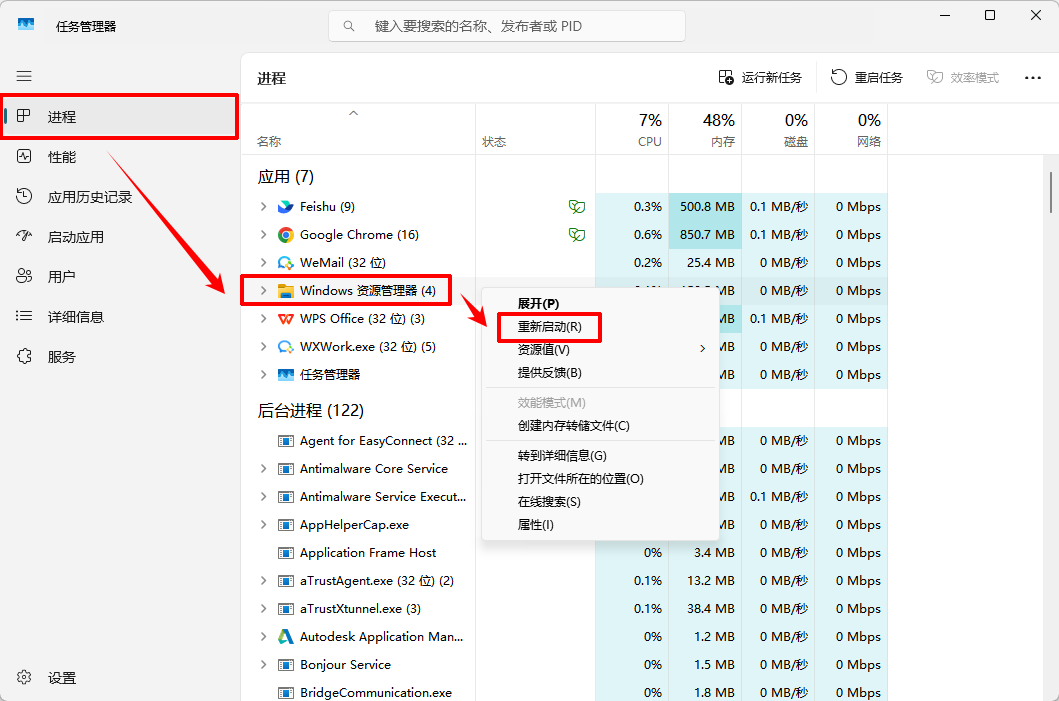The height and width of the screenshot is (701, 1059).
Task: Click the WXWork.exe app icon
Action: click(286, 347)
